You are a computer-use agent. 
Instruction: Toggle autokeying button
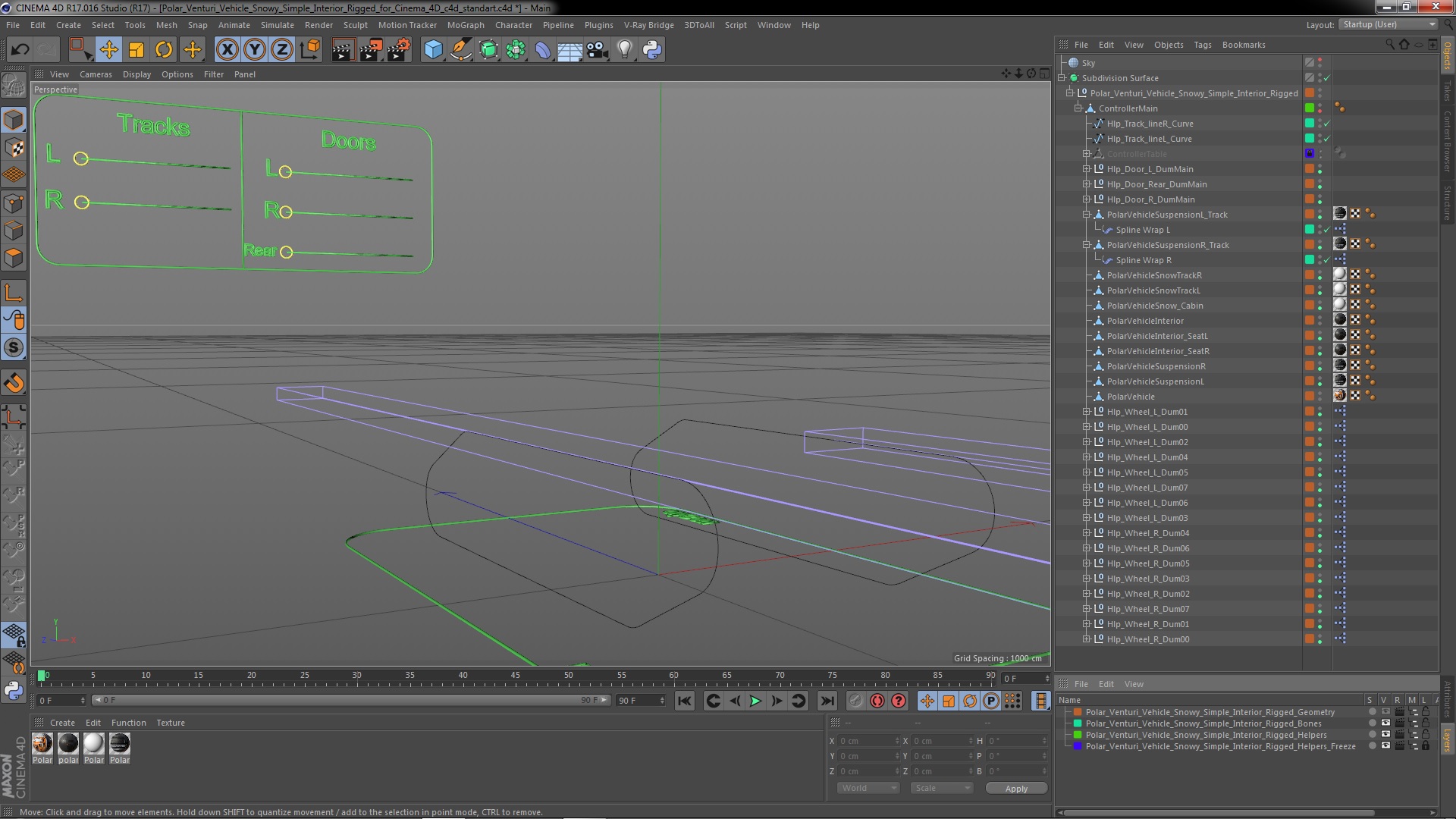pyautogui.click(x=877, y=701)
